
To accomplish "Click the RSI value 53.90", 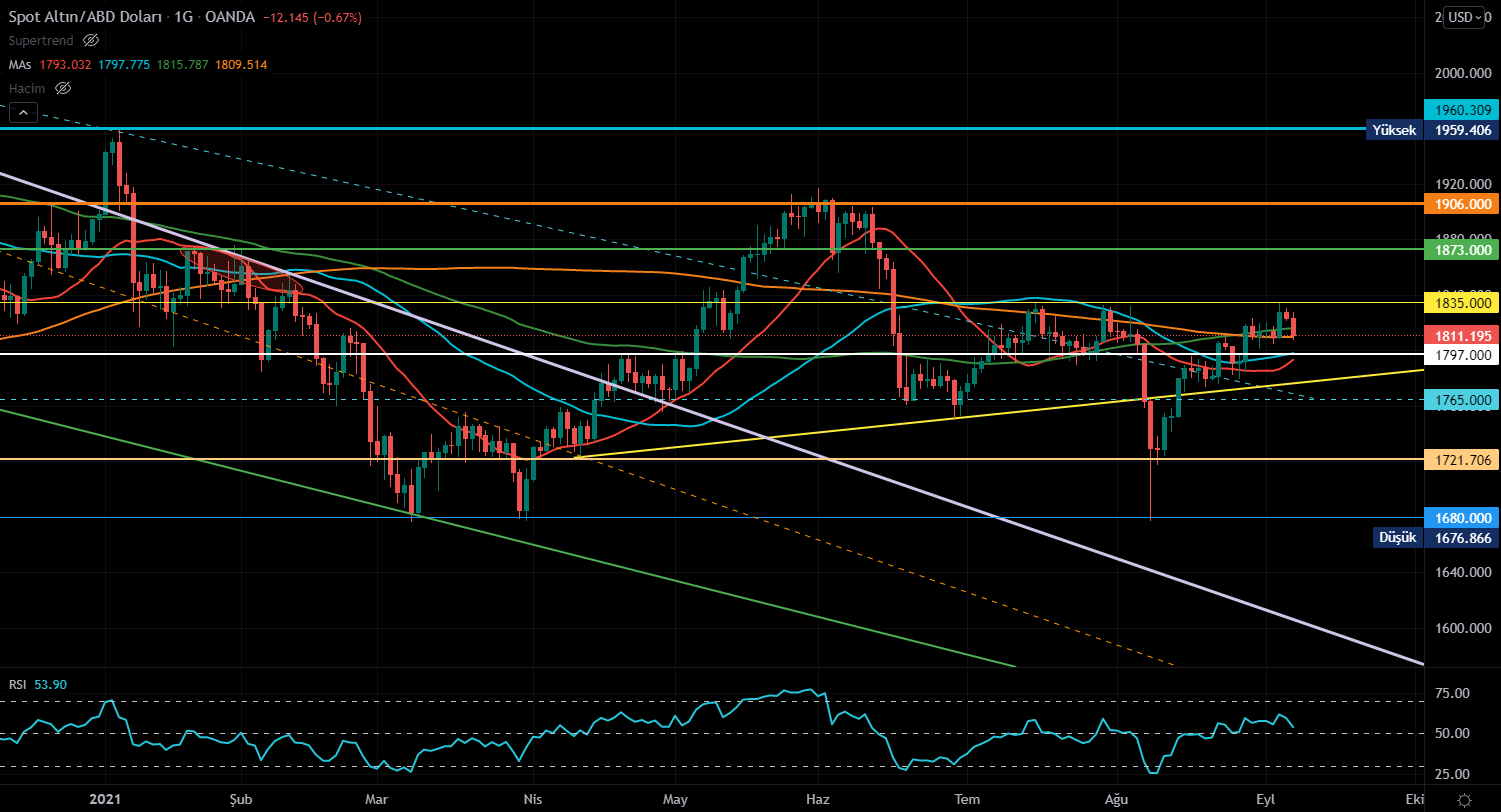I will [x=50, y=684].
